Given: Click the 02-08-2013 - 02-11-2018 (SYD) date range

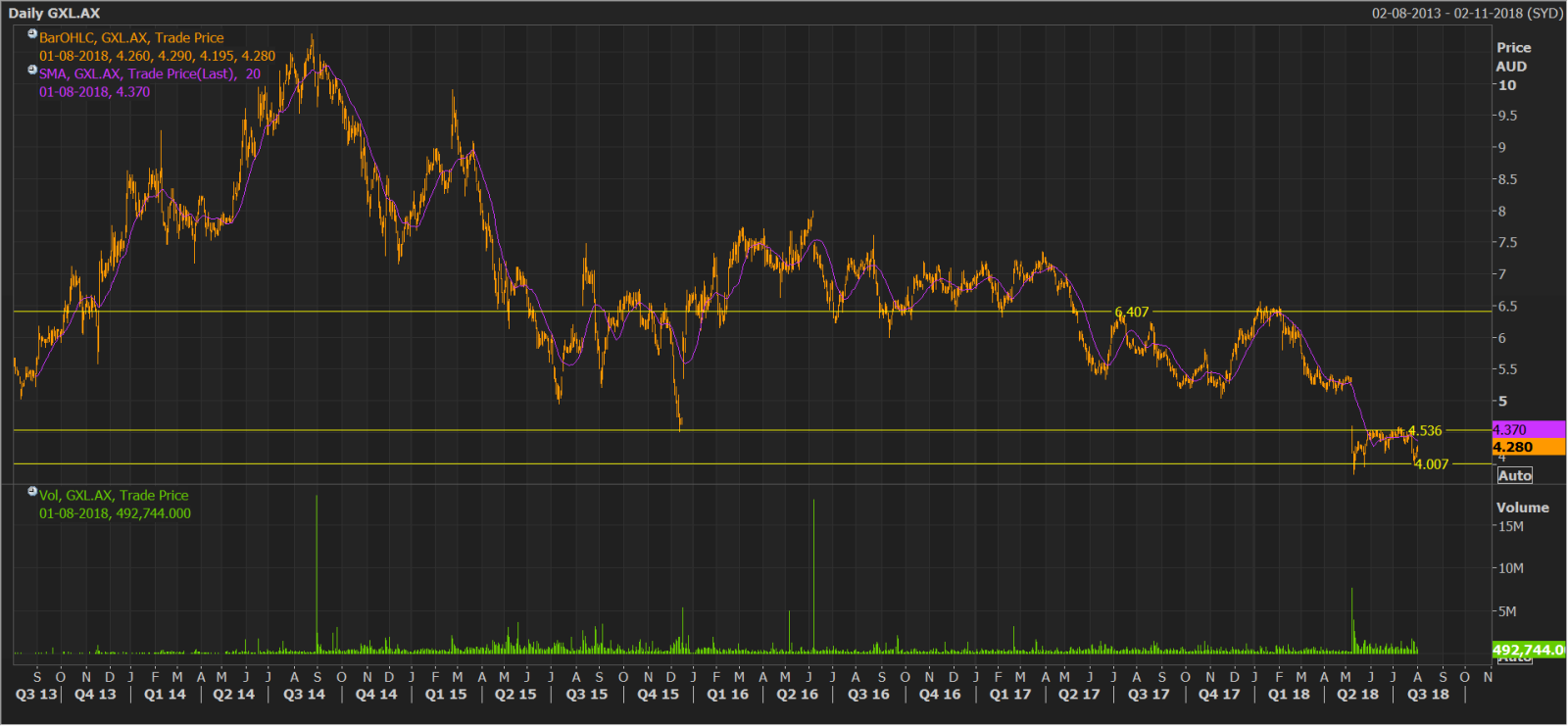Looking at the screenshot, I should point(1467,13).
